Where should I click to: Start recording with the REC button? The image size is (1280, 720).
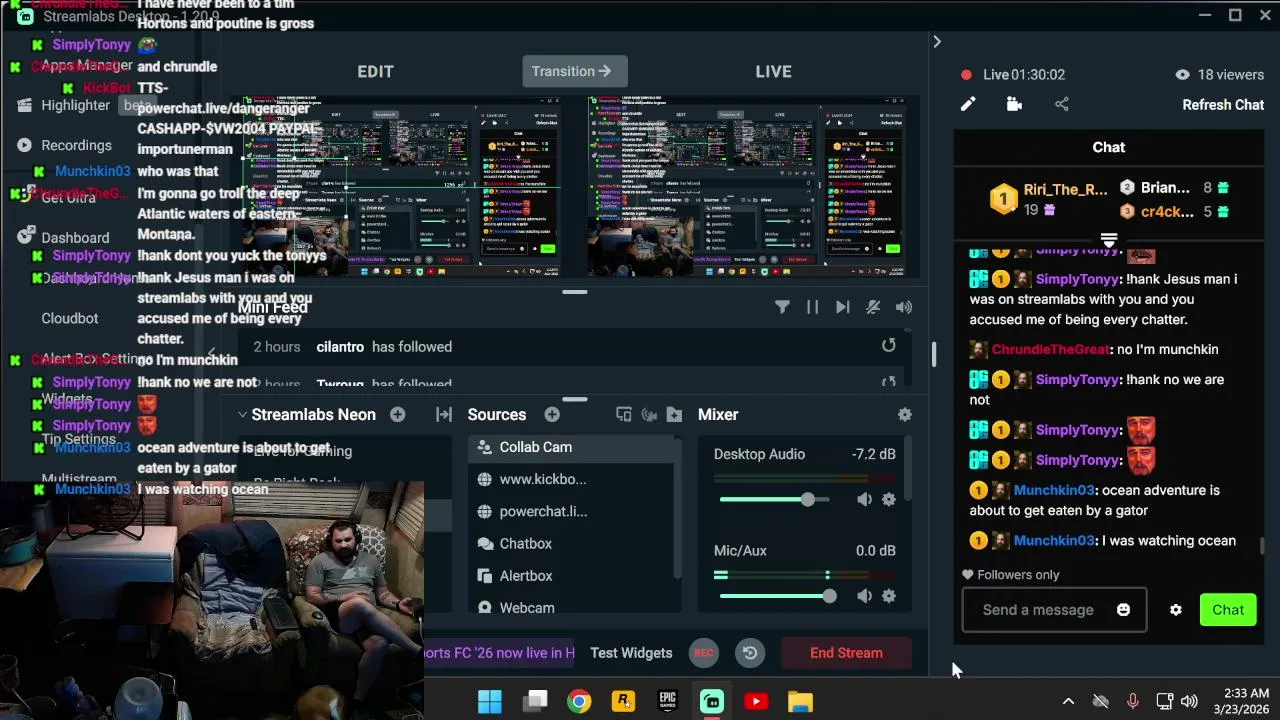[704, 653]
